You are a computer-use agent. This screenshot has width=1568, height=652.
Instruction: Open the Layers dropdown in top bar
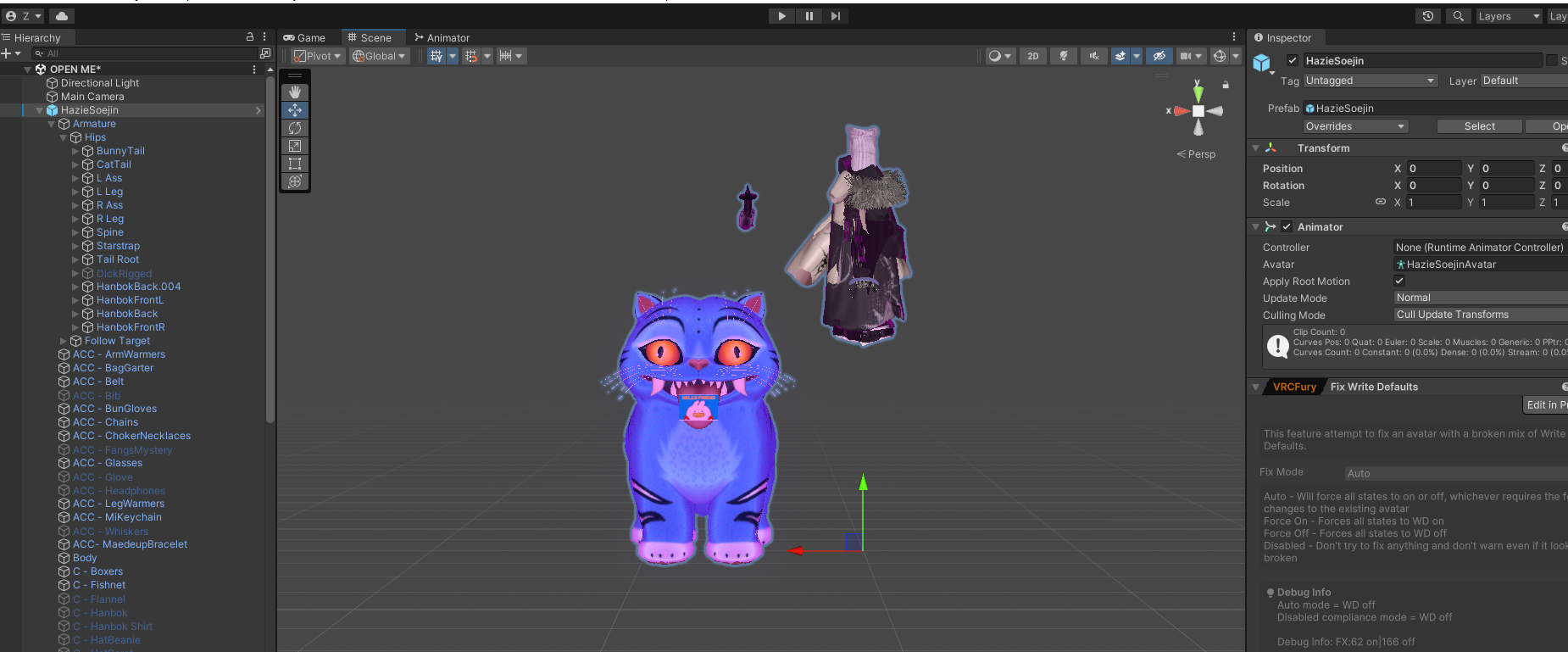1509,16
